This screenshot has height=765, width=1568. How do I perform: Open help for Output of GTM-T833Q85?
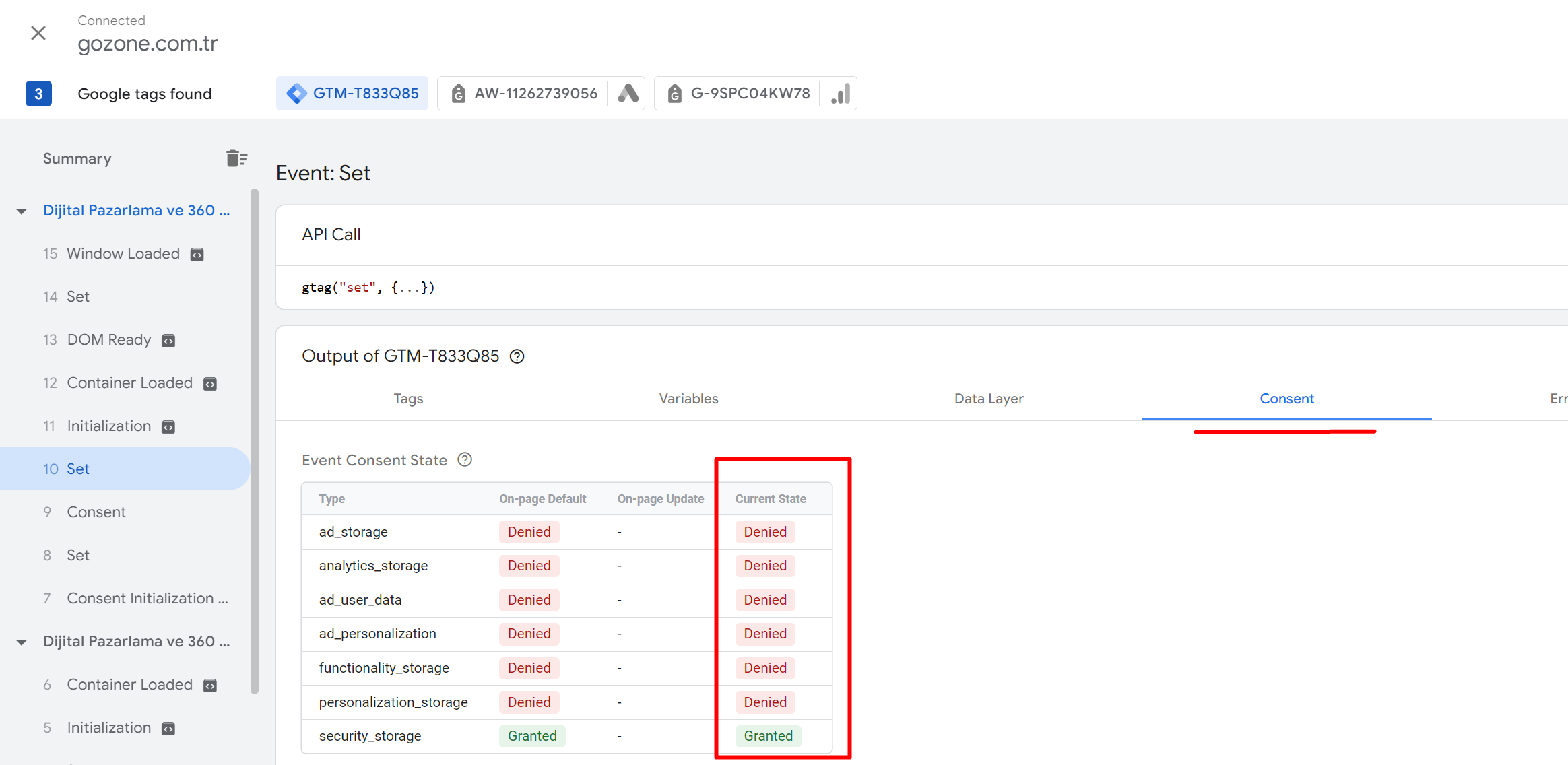pos(517,356)
